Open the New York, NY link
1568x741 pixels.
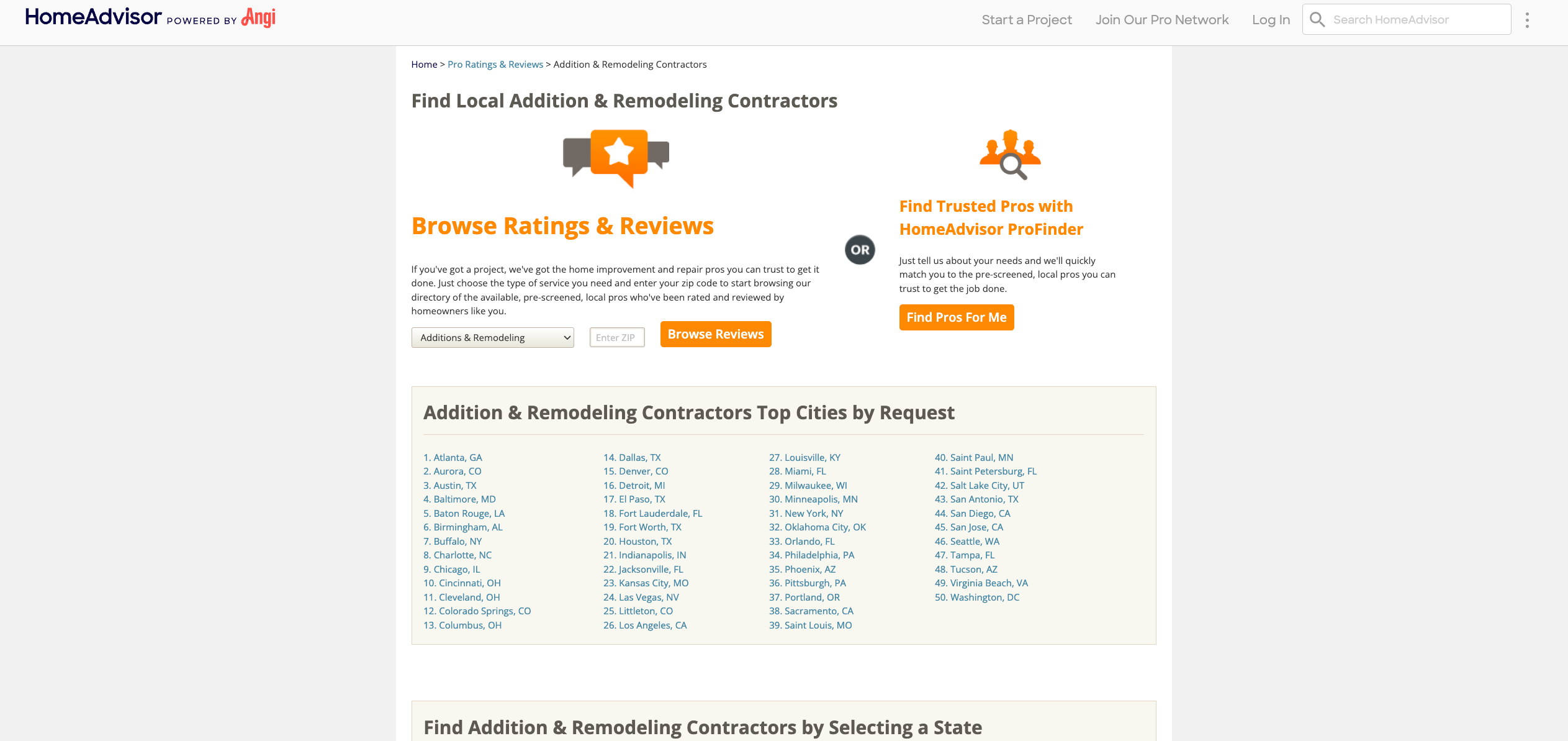point(806,514)
